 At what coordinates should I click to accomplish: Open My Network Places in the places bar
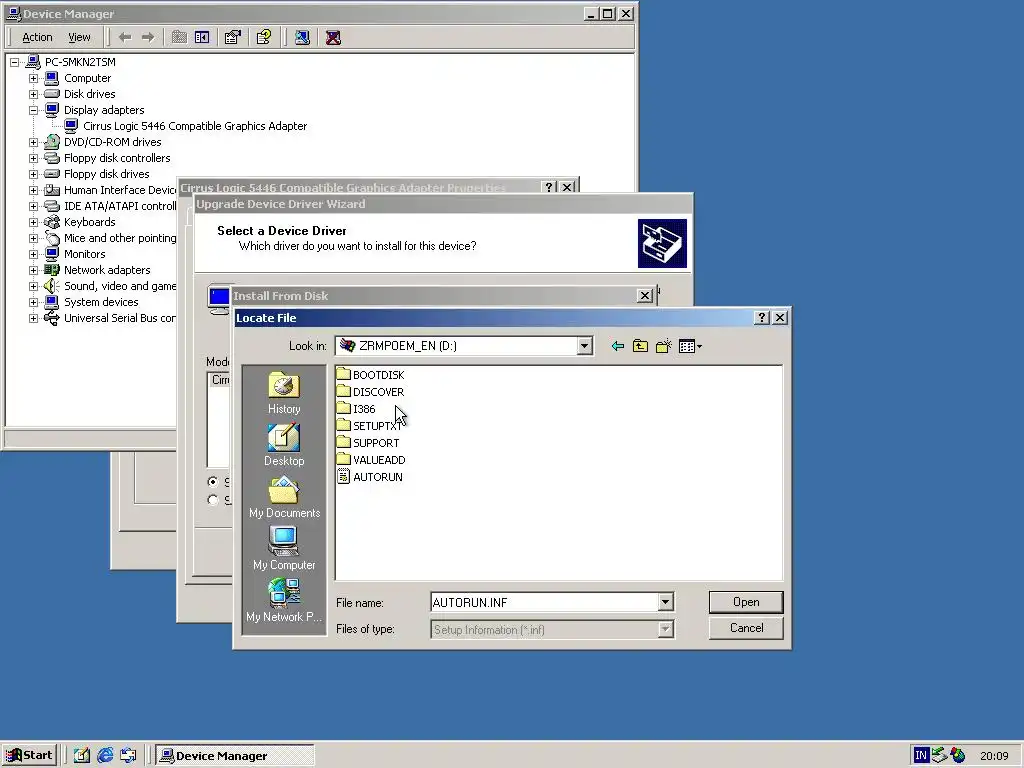click(284, 601)
